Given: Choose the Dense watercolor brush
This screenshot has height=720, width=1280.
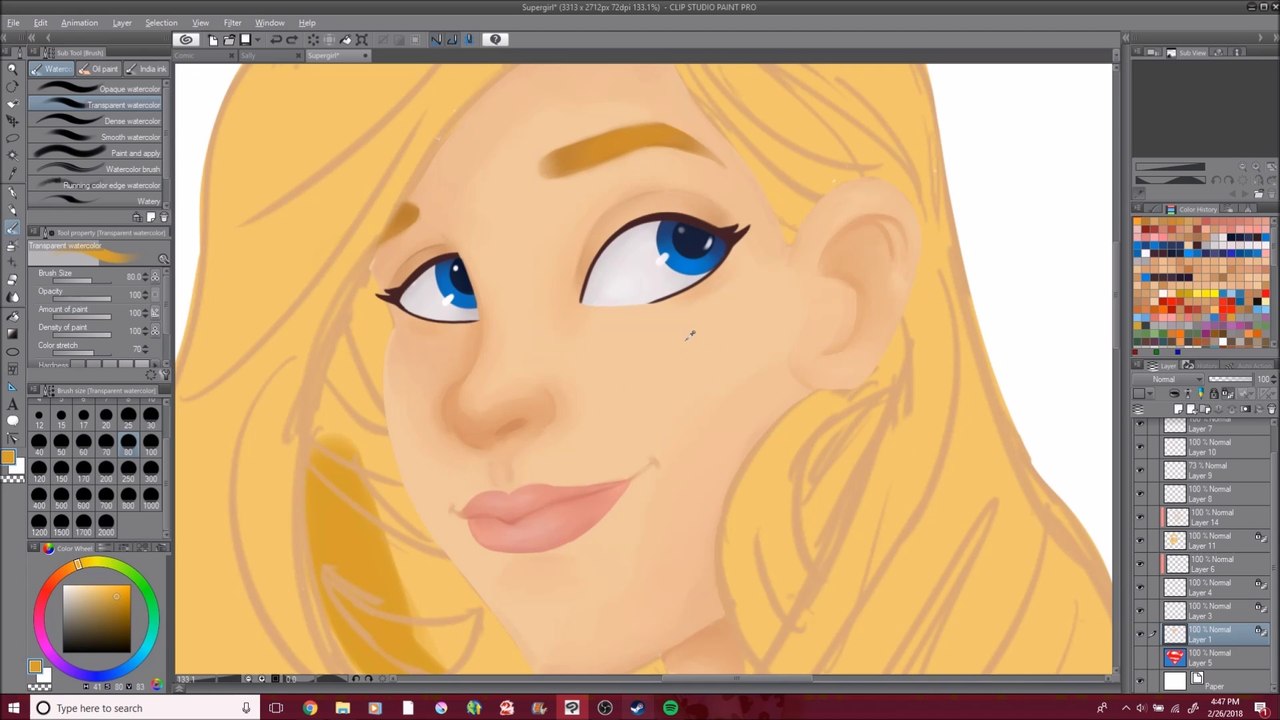Looking at the screenshot, I should click(x=96, y=121).
